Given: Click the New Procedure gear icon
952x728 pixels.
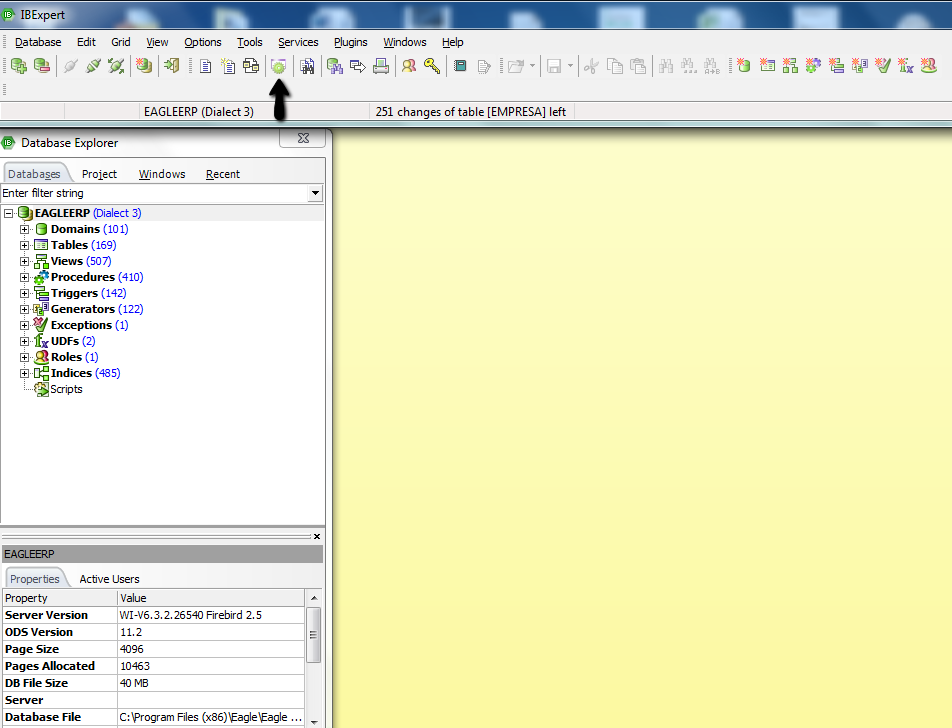Looking at the screenshot, I should 813,65.
